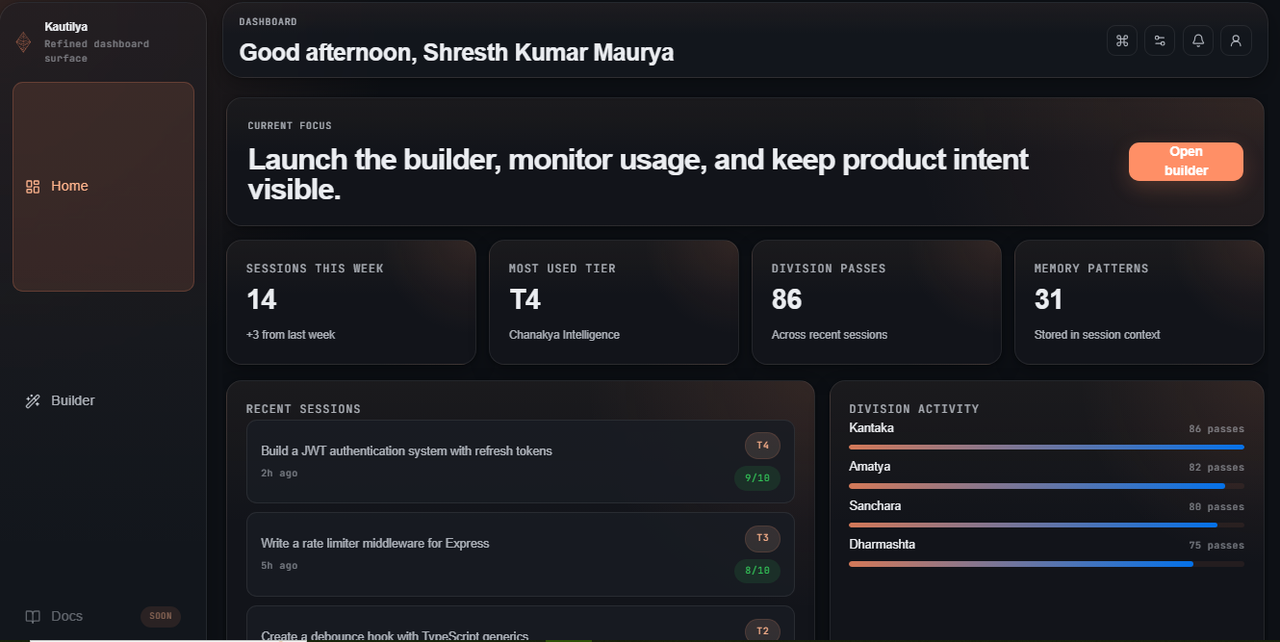Open the sliders settings icon button
The height and width of the screenshot is (642, 1280).
1160,41
